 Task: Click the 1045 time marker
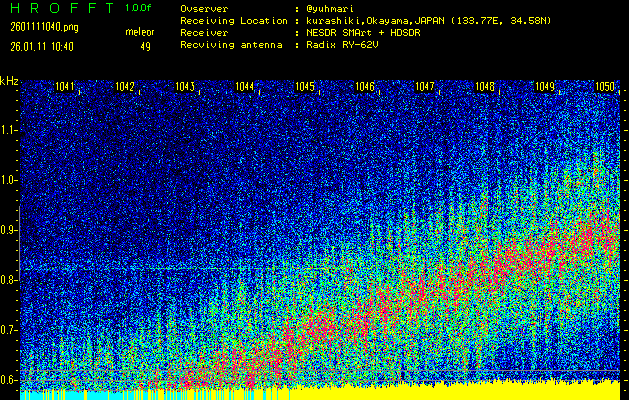(305, 87)
